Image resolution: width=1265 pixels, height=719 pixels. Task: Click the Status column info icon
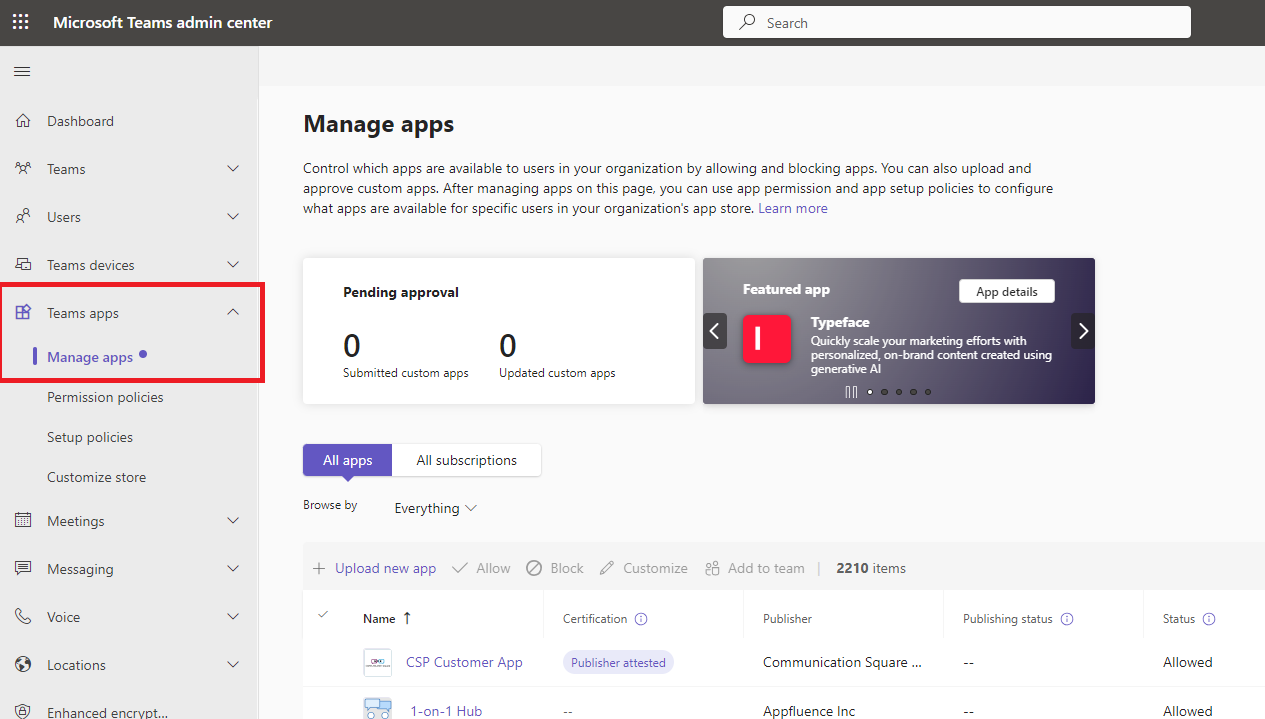[1209, 619]
